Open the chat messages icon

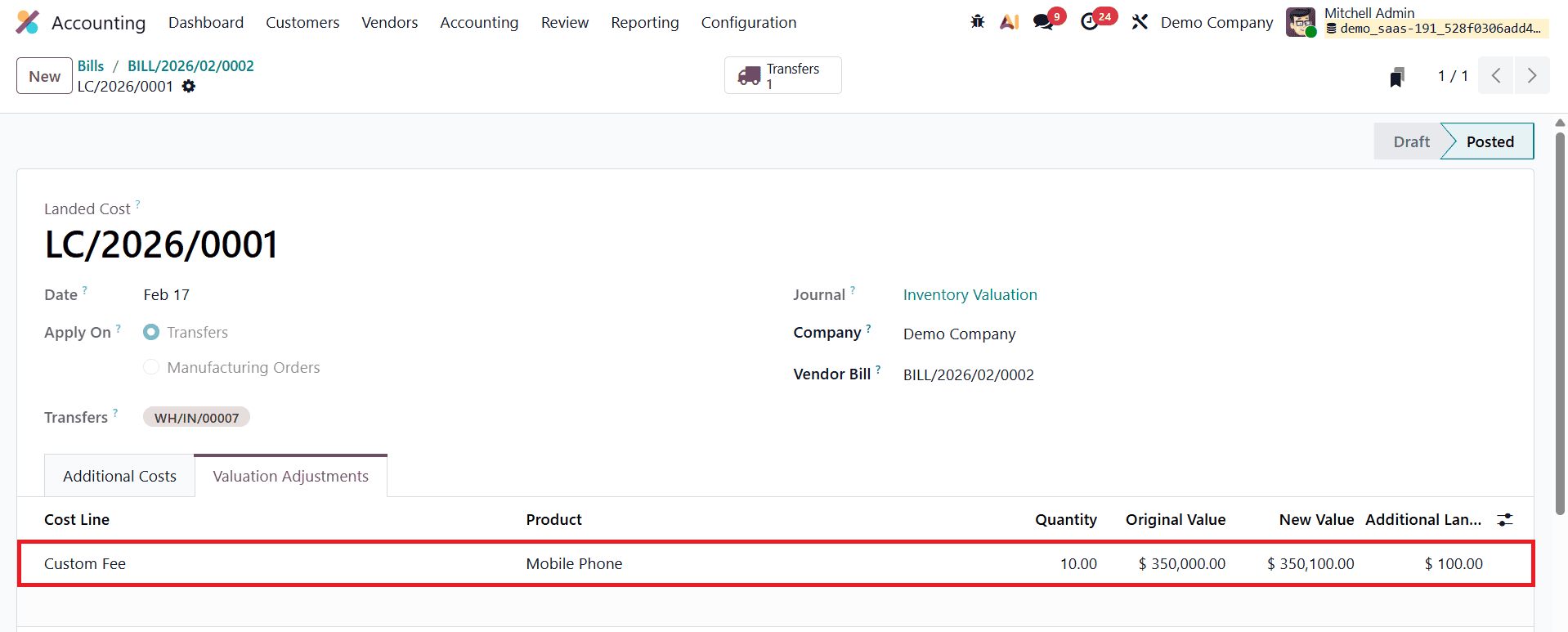(x=1043, y=22)
